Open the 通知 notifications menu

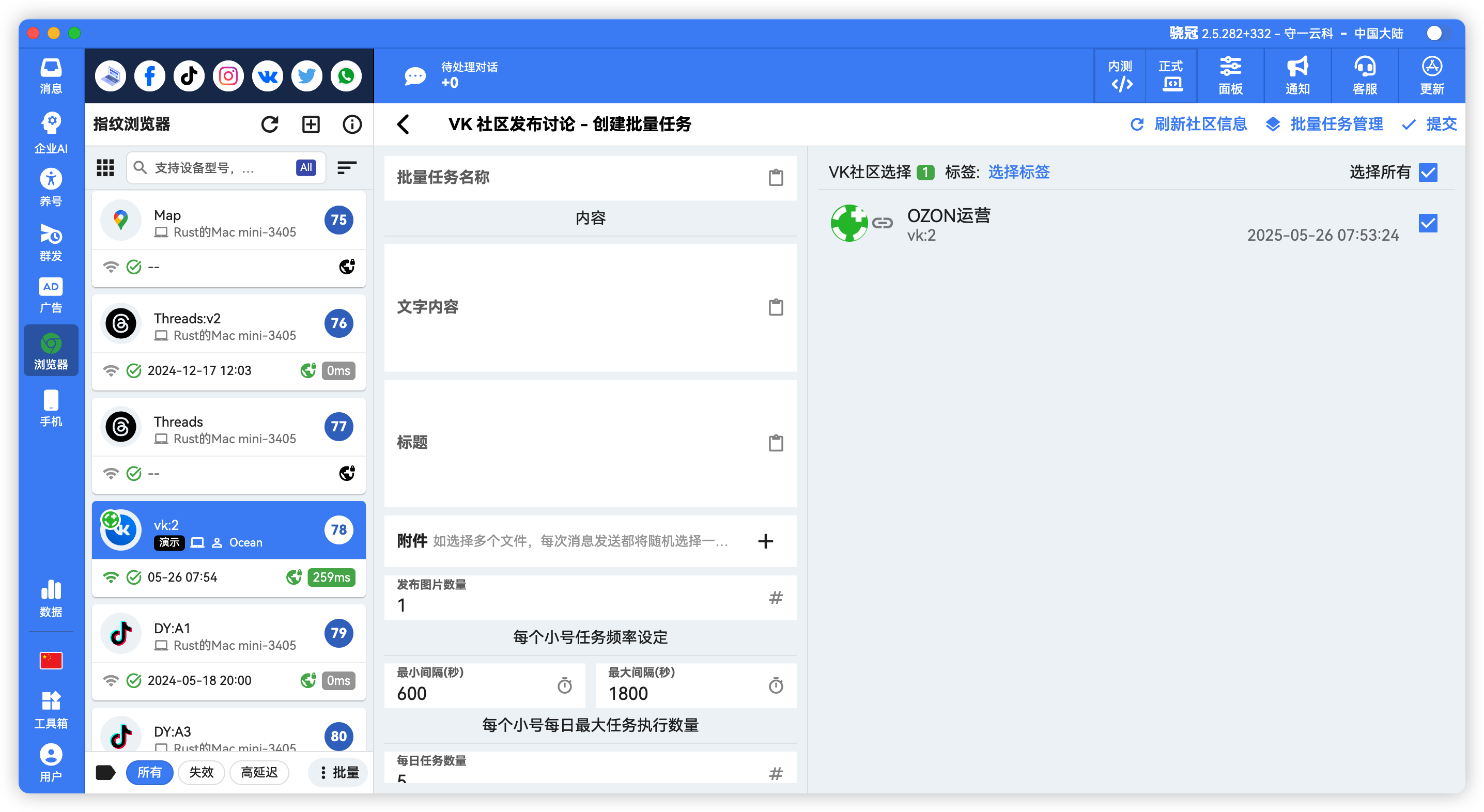coord(1298,76)
